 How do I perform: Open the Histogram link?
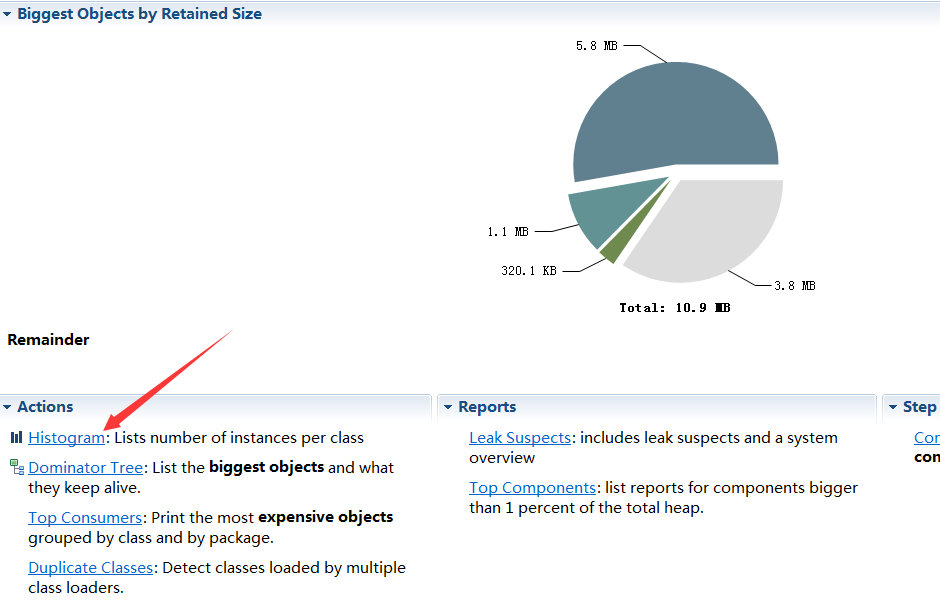[67, 438]
